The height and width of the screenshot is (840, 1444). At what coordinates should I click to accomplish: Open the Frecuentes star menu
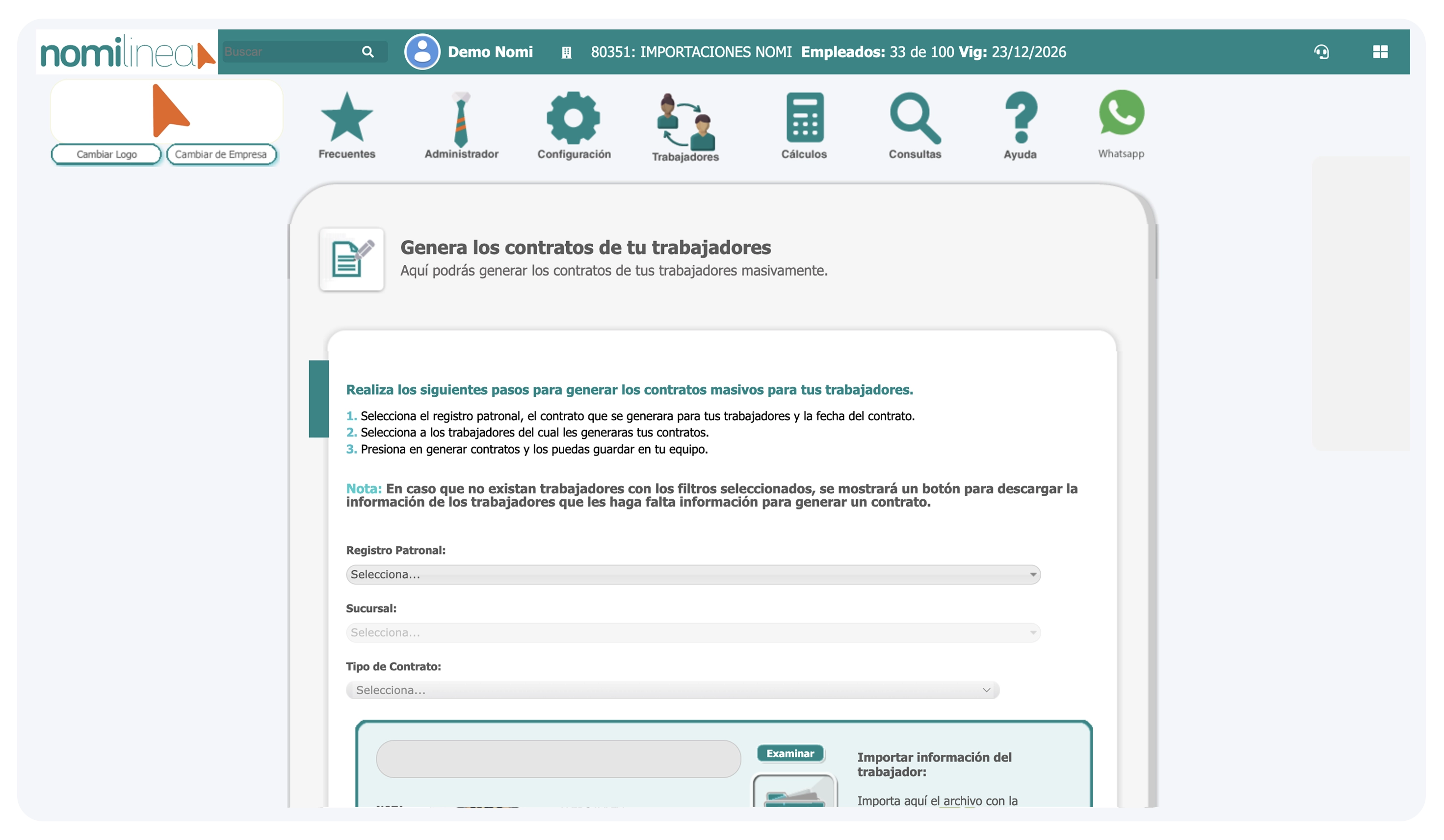click(347, 120)
